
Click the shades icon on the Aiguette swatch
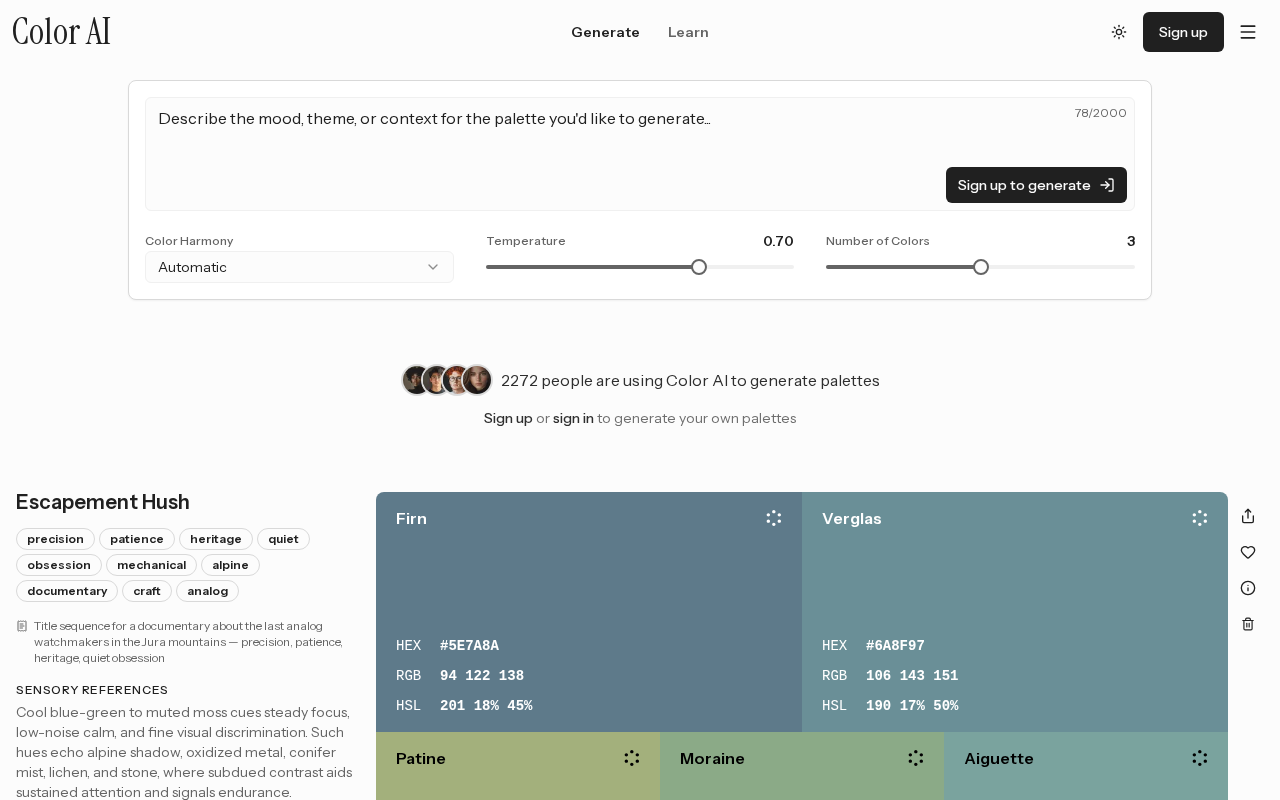[x=1200, y=758]
